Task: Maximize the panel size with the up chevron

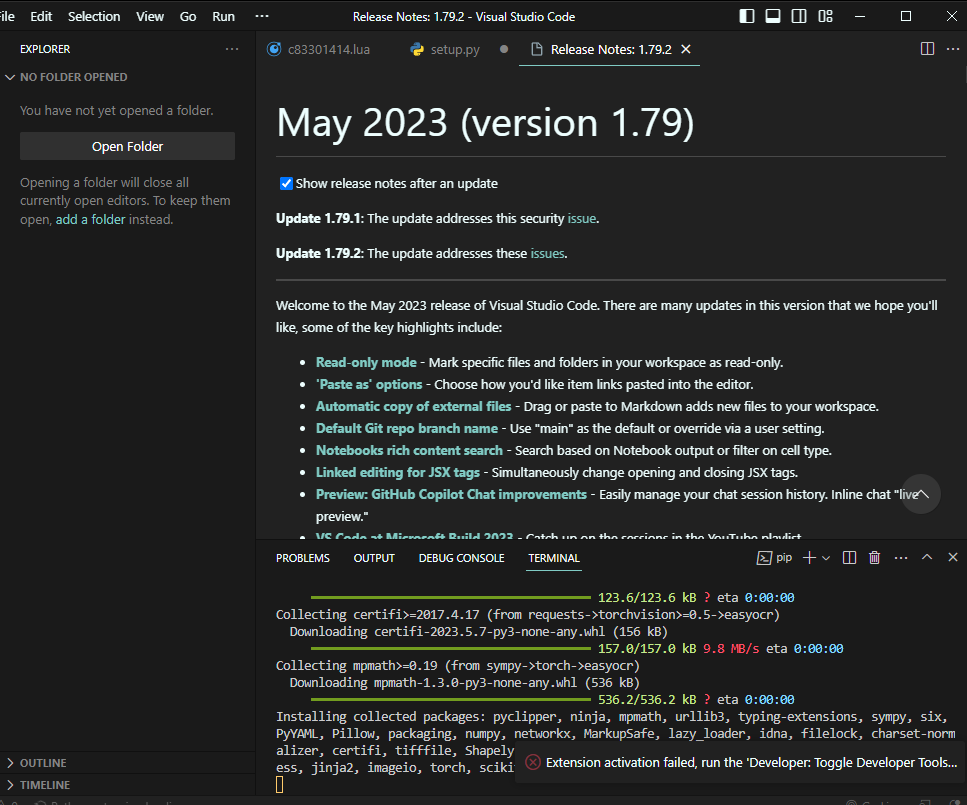Action: (x=927, y=558)
